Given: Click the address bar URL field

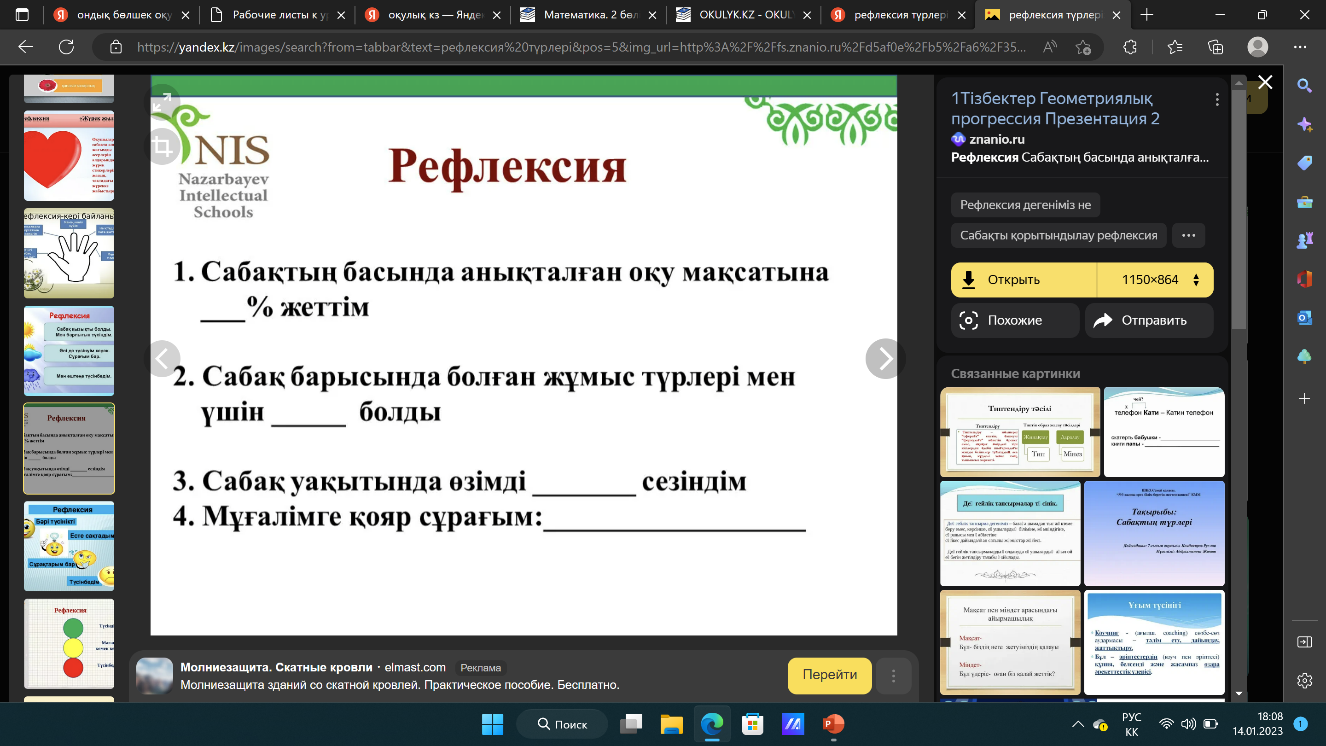Looking at the screenshot, I should point(580,47).
